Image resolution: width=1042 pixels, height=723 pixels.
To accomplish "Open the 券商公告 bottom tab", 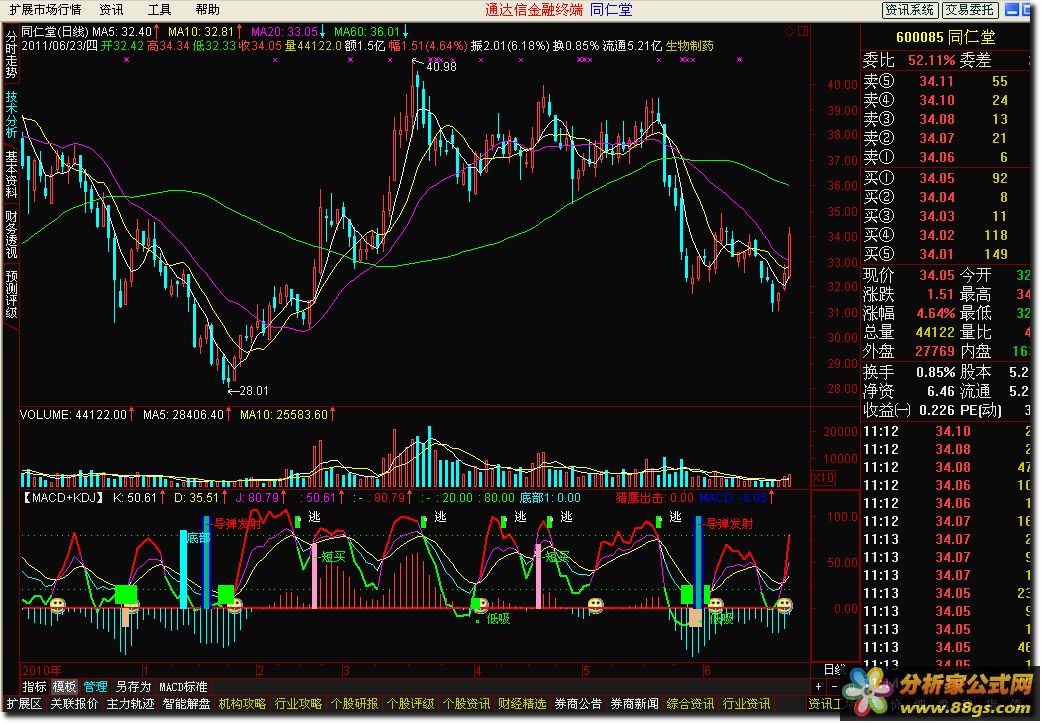I will click(578, 704).
